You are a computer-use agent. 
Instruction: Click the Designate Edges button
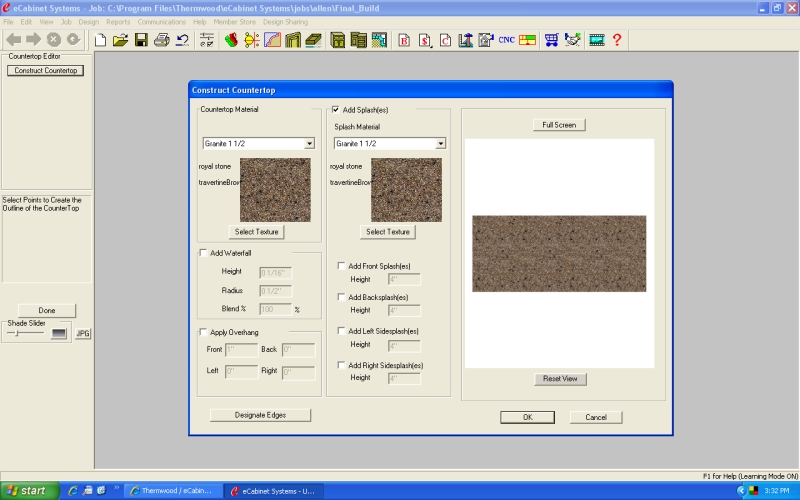[x=260, y=415]
